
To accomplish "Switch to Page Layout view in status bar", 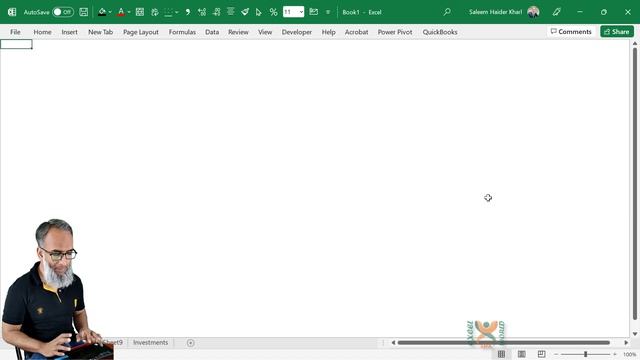I will click(522, 354).
